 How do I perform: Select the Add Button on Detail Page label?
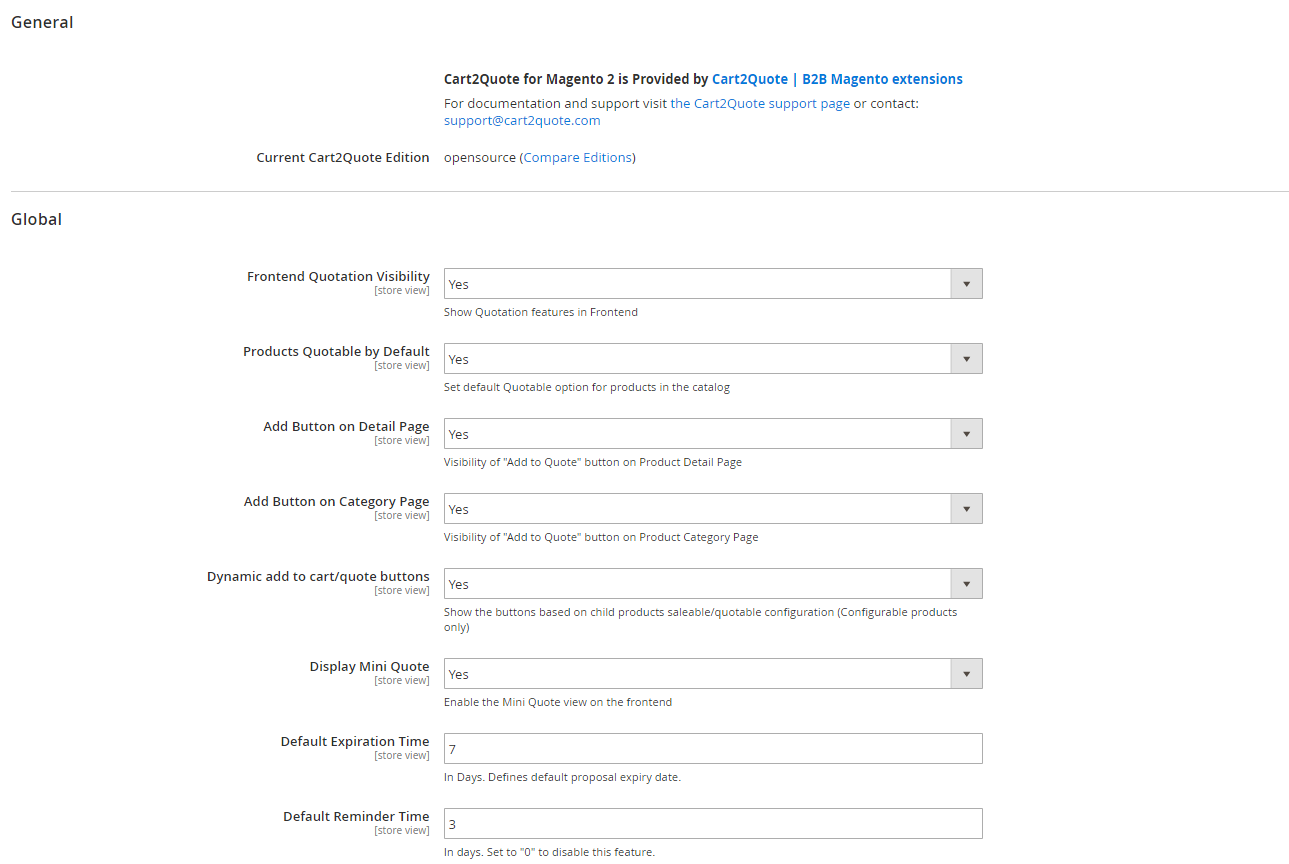(x=346, y=427)
